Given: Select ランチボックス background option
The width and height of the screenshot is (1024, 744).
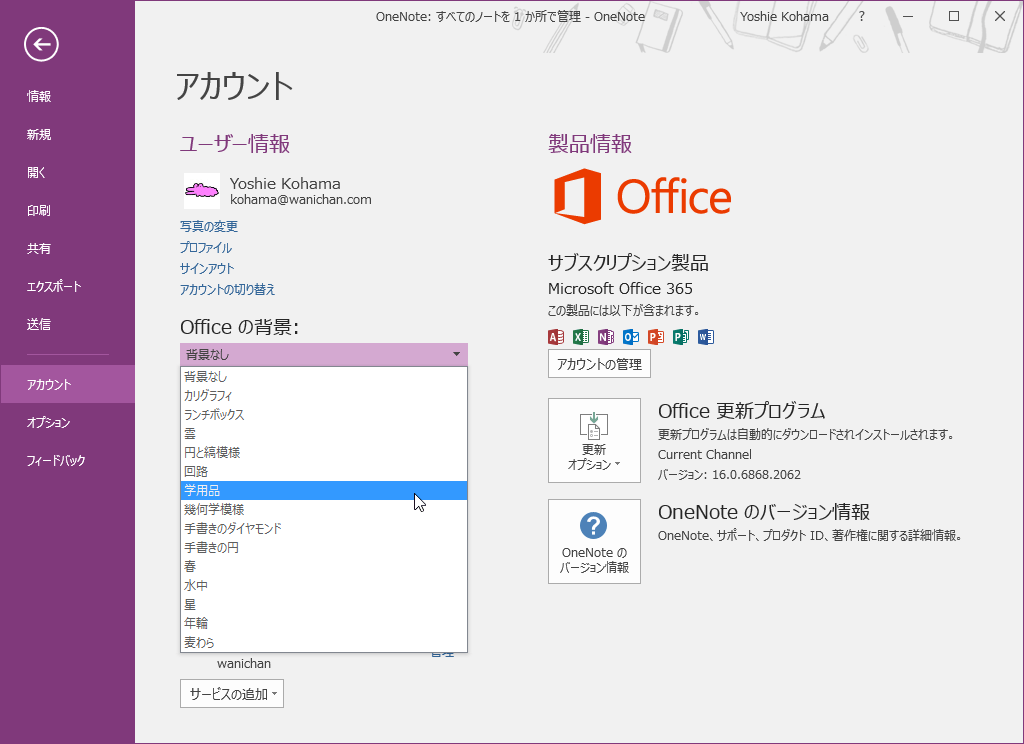Looking at the screenshot, I should (x=324, y=415).
